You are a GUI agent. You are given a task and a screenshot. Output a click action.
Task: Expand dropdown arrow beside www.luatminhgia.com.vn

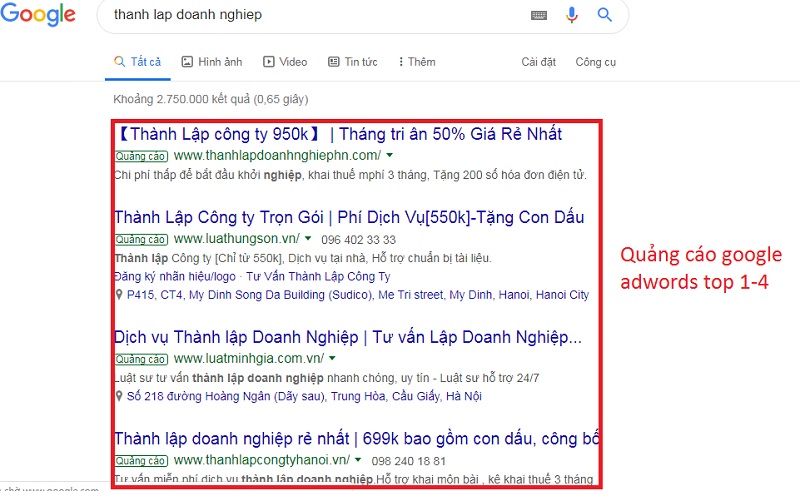pyautogui.click(x=332, y=358)
